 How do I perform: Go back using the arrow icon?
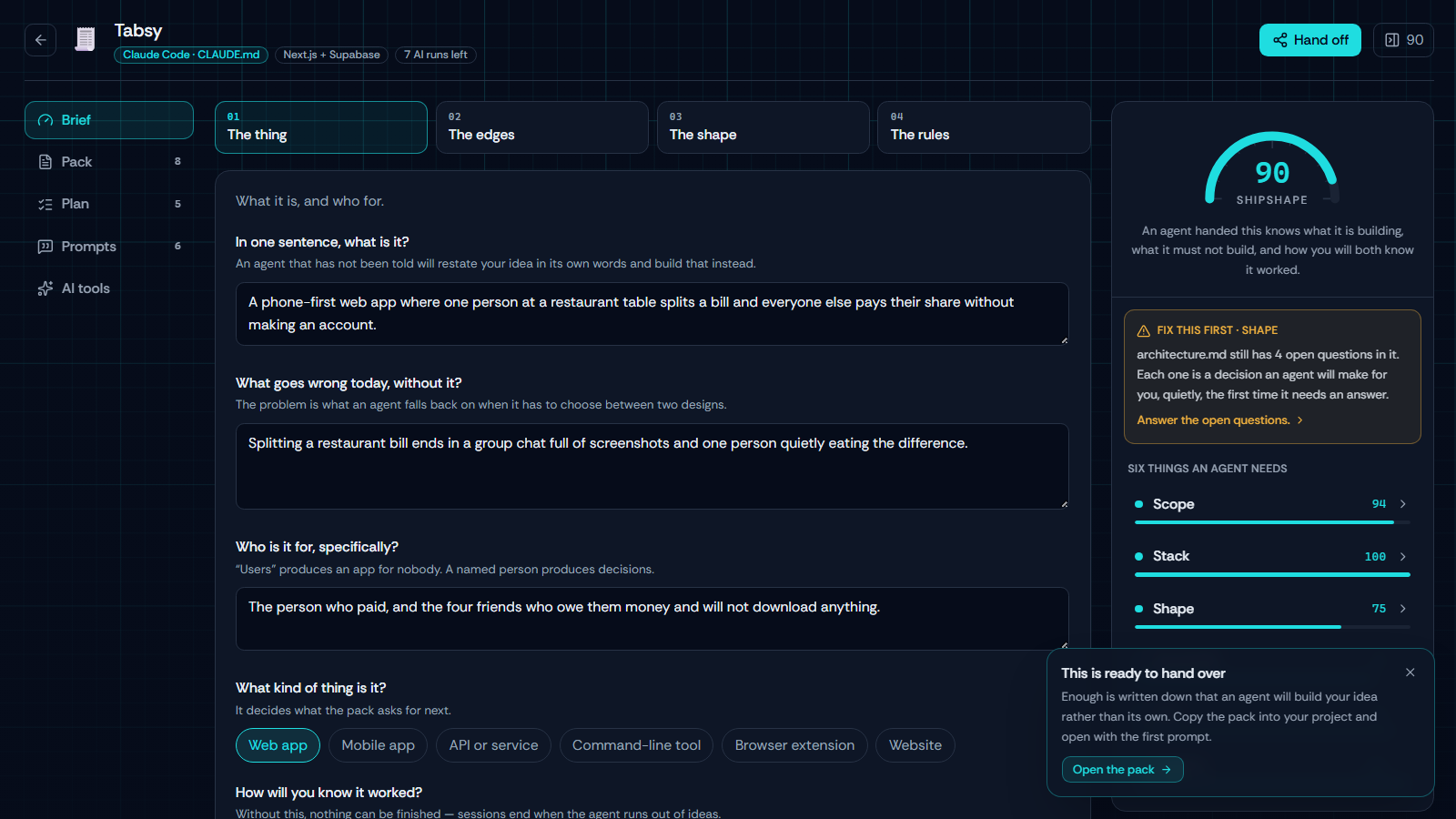pyautogui.click(x=40, y=40)
